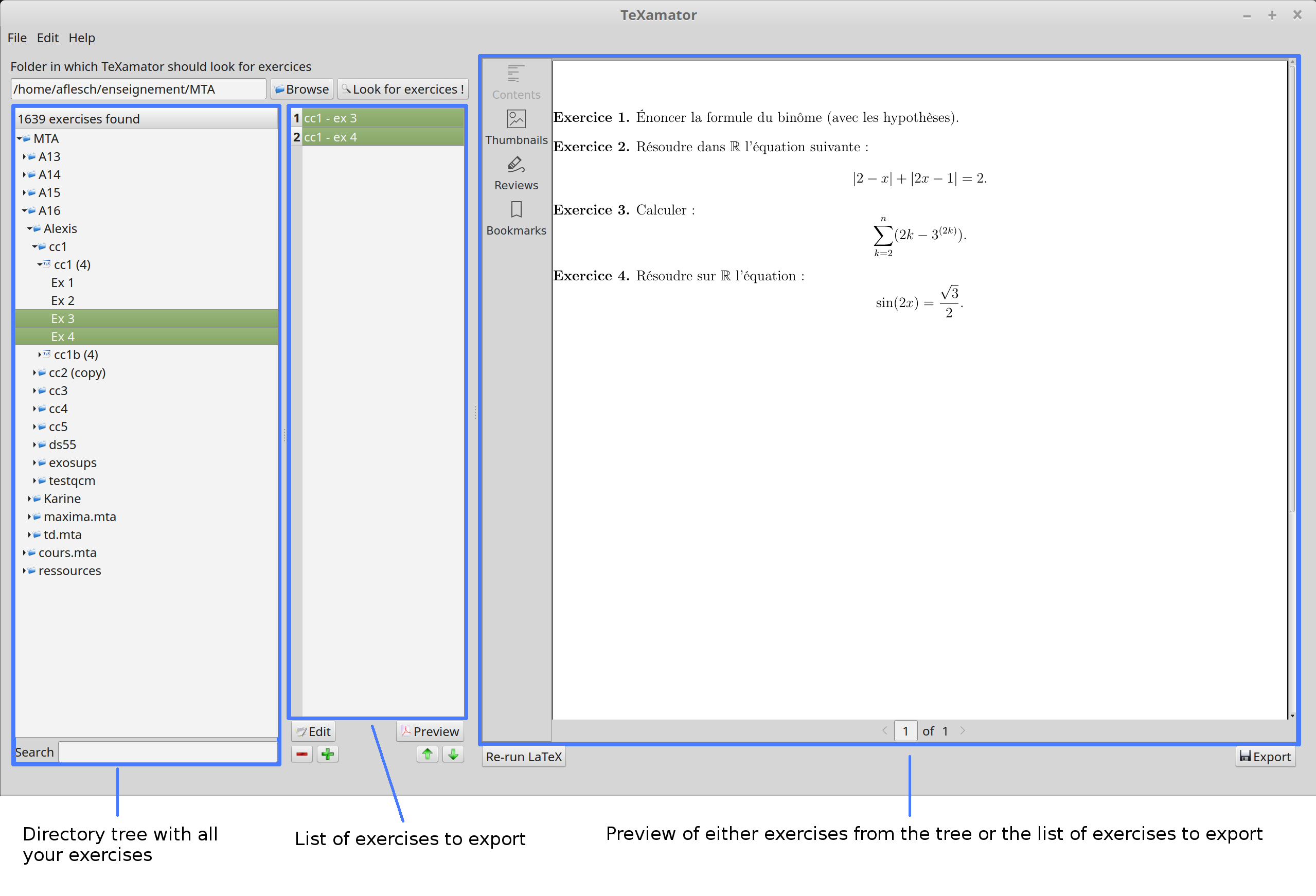Expand the ressources folder
Viewport: 1316px width, 896px height.
pyautogui.click(x=24, y=570)
